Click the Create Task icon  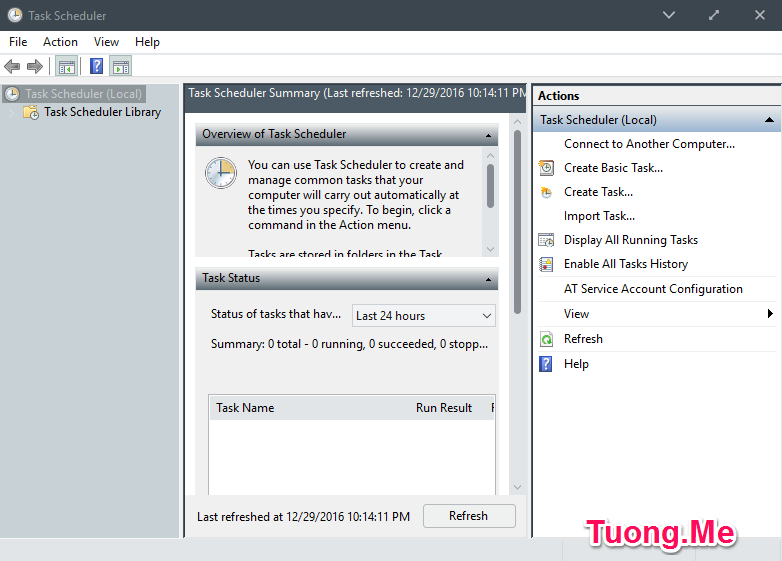point(547,192)
